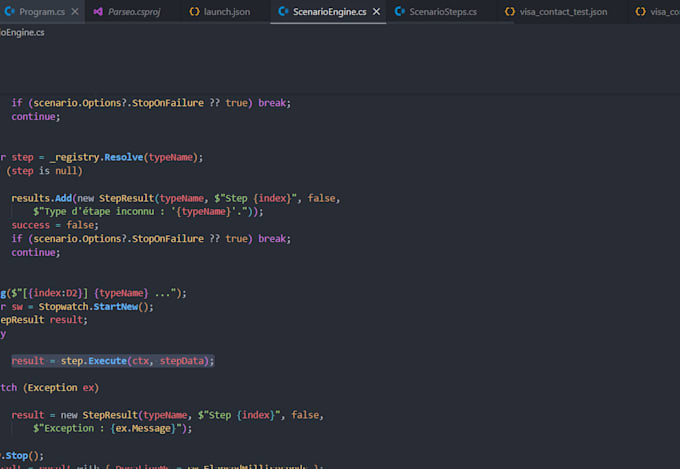
Task: Click the 'Stopwatch.StartNew();' code text
Action: pyautogui.click(x=96, y=307)
